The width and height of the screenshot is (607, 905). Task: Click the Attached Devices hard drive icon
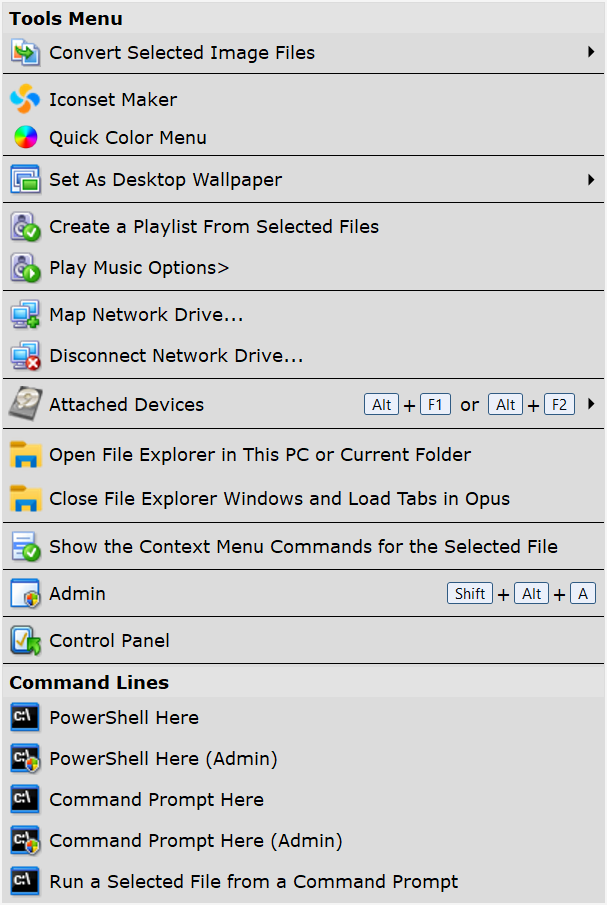coord(25,405)
